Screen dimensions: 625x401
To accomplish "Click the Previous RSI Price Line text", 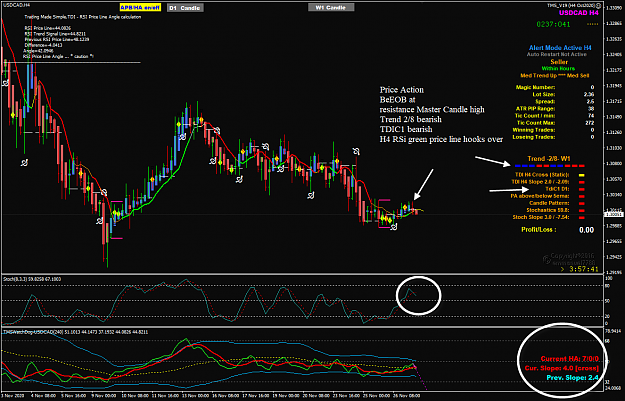I will [x=57, y=39].
